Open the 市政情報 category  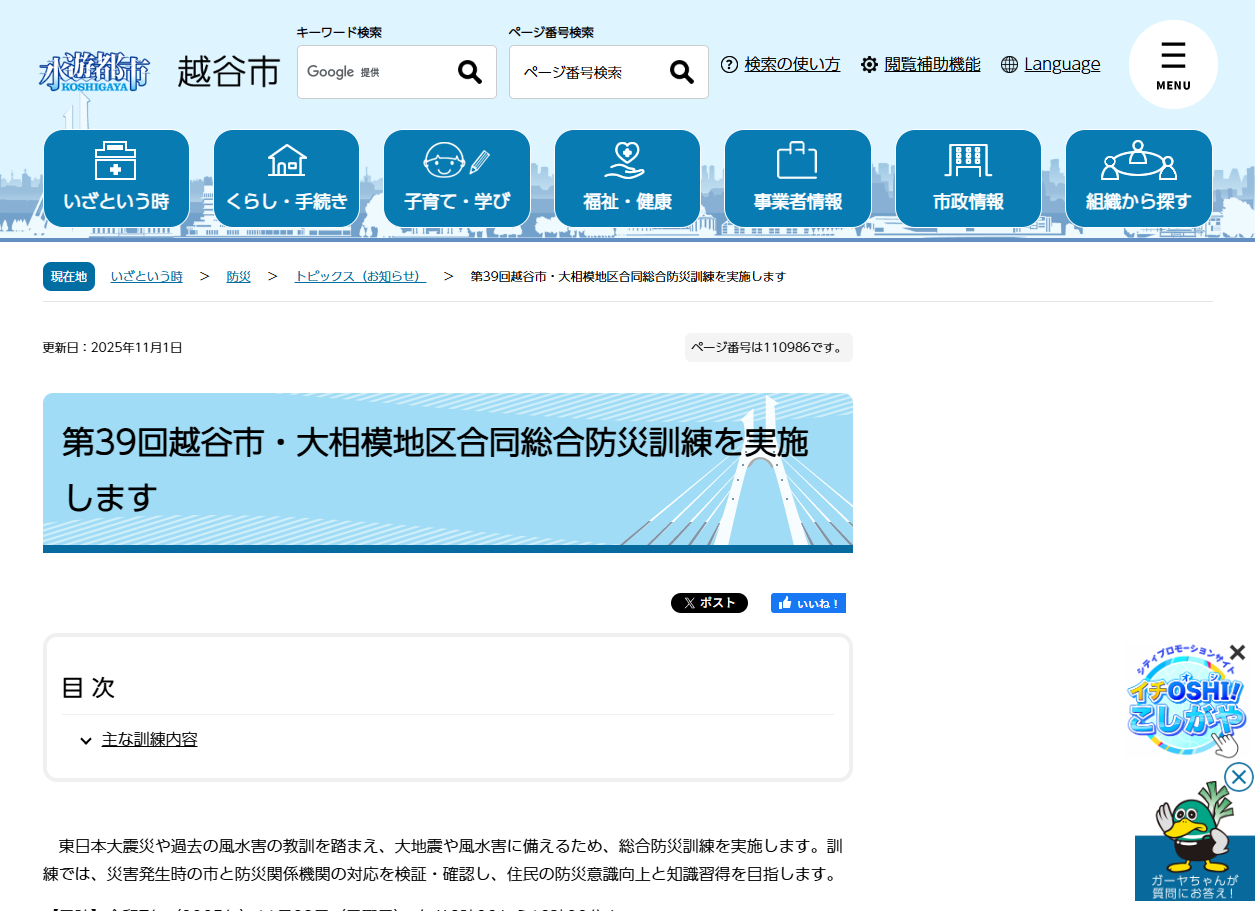pos(968,179)
